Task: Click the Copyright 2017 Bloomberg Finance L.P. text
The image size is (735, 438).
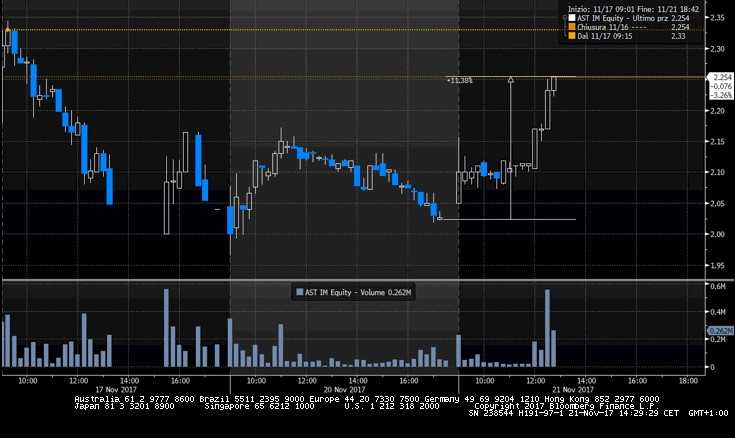Action: (564, 406)
